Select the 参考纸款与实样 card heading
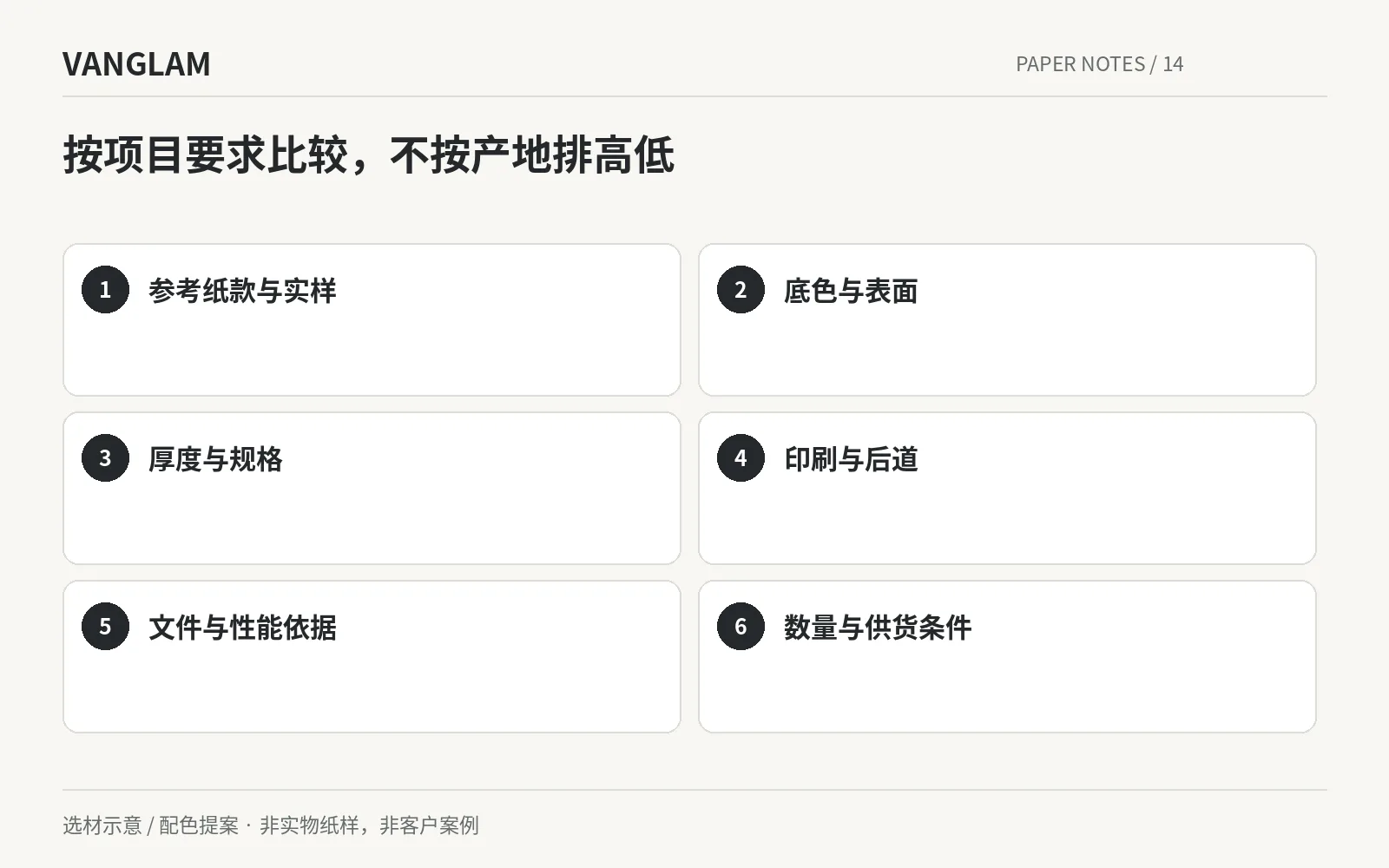This screenshot has height=868, width=1389. (242, 291)
